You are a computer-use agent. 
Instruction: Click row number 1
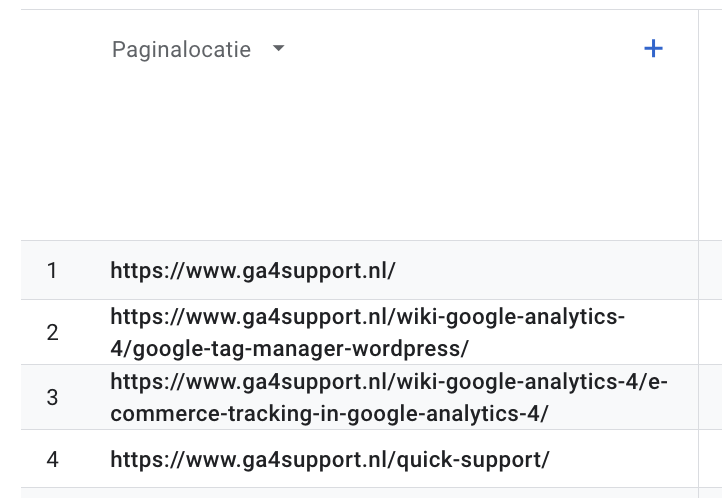(x=52, y=271)
